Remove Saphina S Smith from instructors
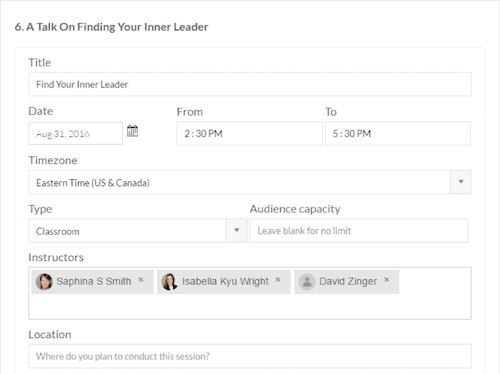500x374 pixels. click(141, 280)
